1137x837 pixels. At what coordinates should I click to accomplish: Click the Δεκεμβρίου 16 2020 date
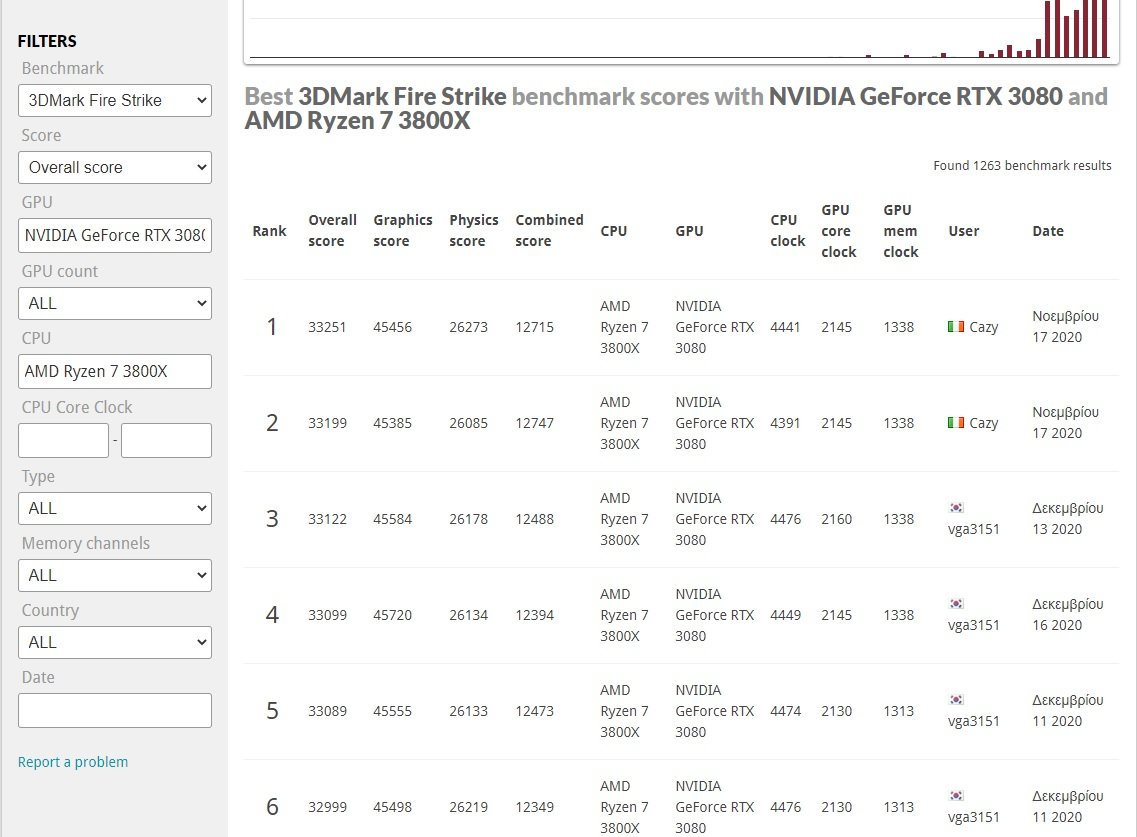[x=1067, y=614]
